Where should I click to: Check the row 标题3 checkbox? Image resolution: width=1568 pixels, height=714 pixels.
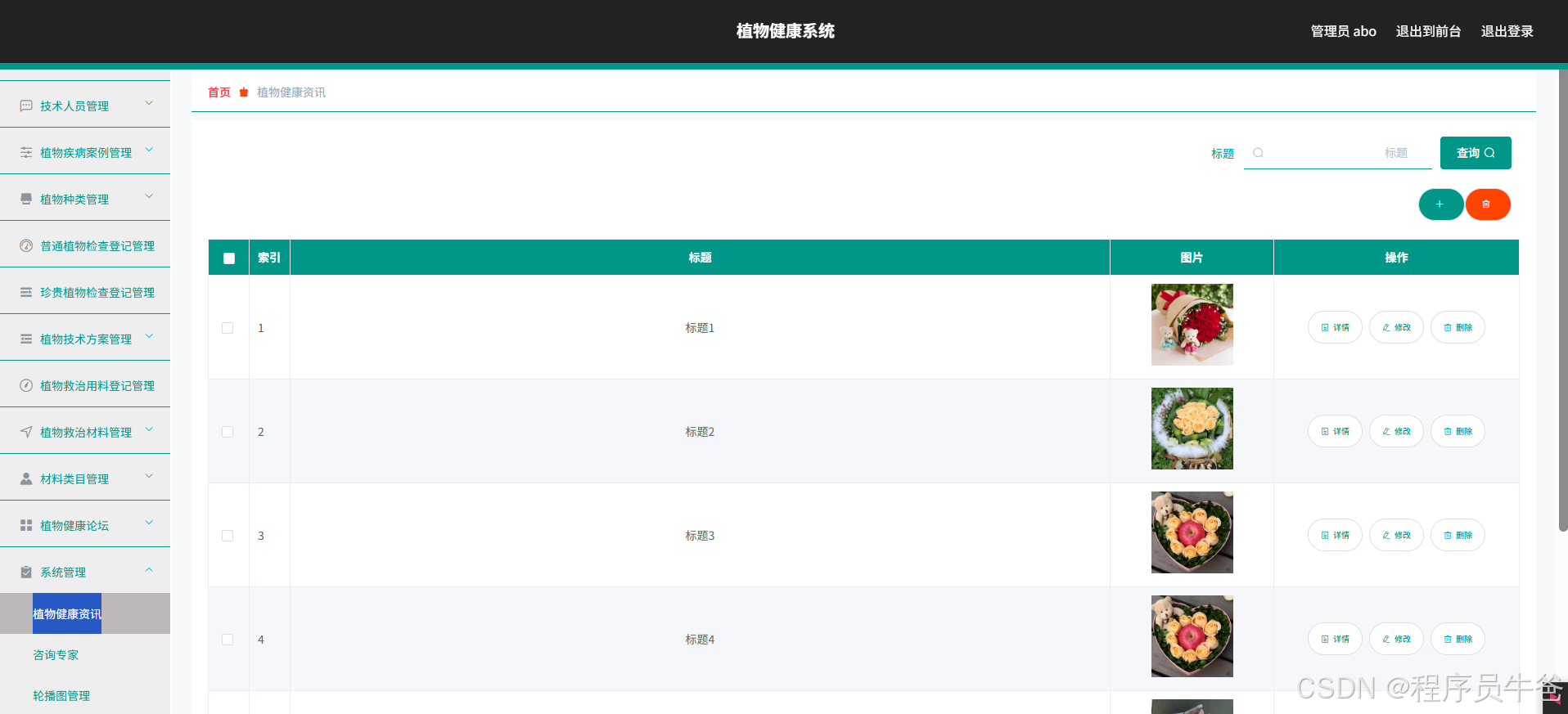(228, 536)
